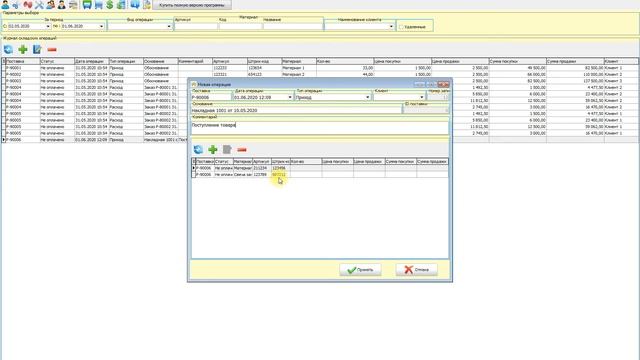640x360 pixels.
Task: Sort journal by 'Штрих-код' column header
Action: pyautogui.click(x=264, y=61)
